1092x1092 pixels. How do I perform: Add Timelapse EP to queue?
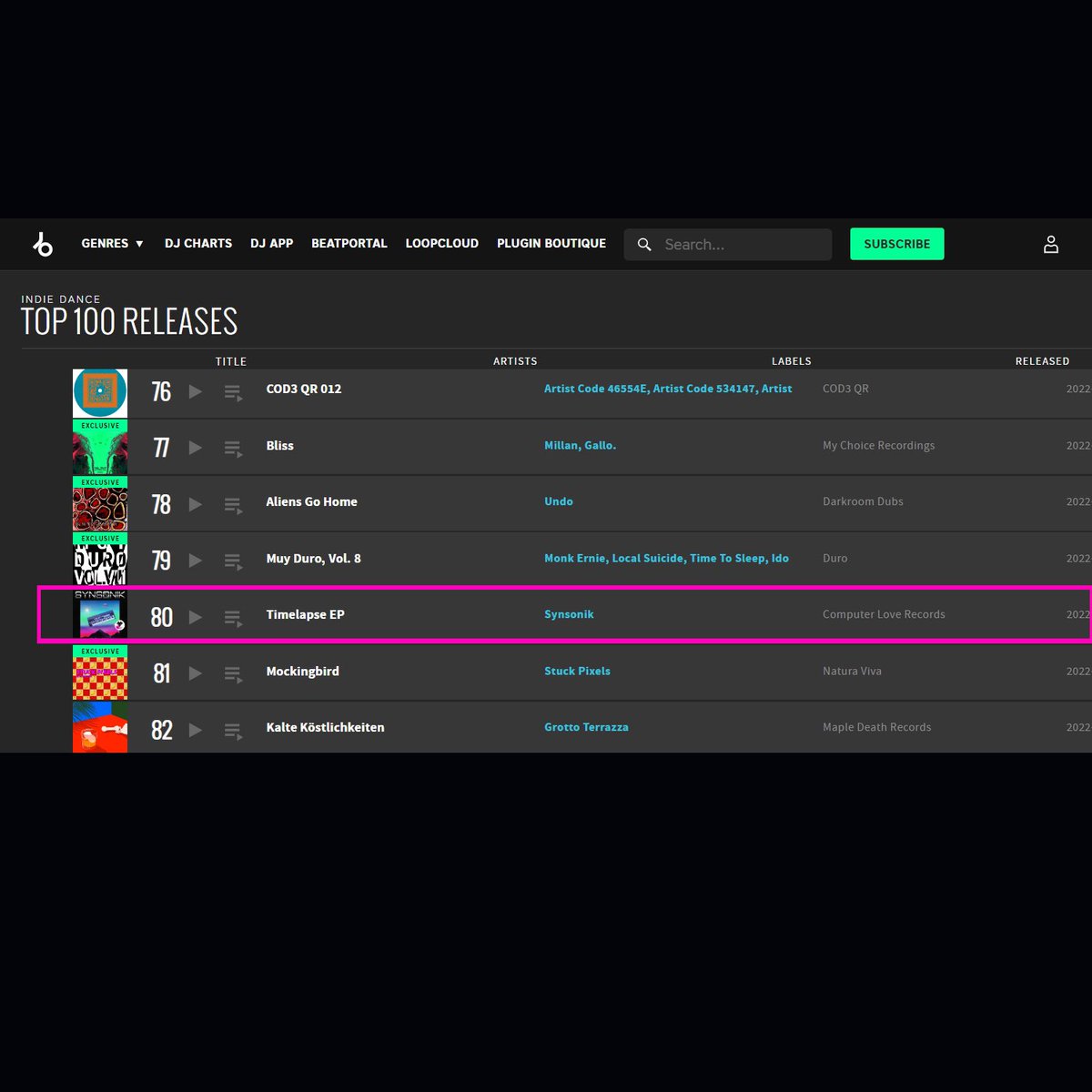[x=233, y=619]
